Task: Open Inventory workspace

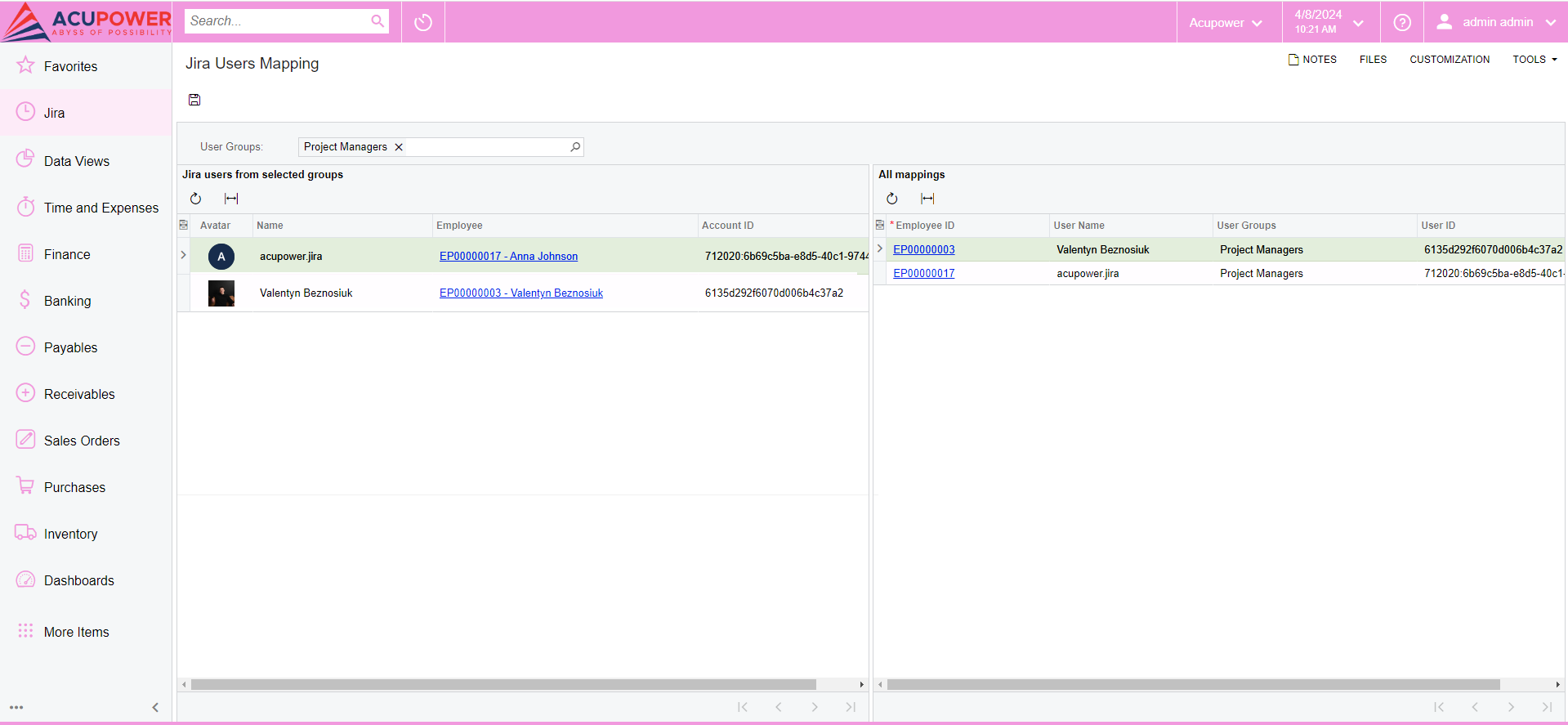Action: tap(86, 534)
